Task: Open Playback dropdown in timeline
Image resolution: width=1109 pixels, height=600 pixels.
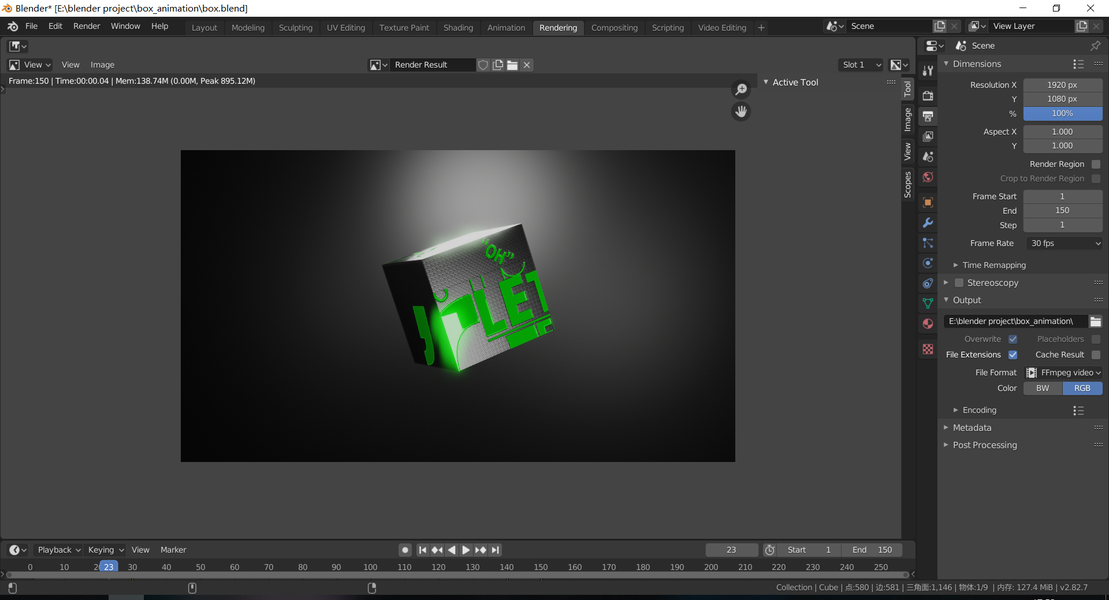Action: click(59, 550)
